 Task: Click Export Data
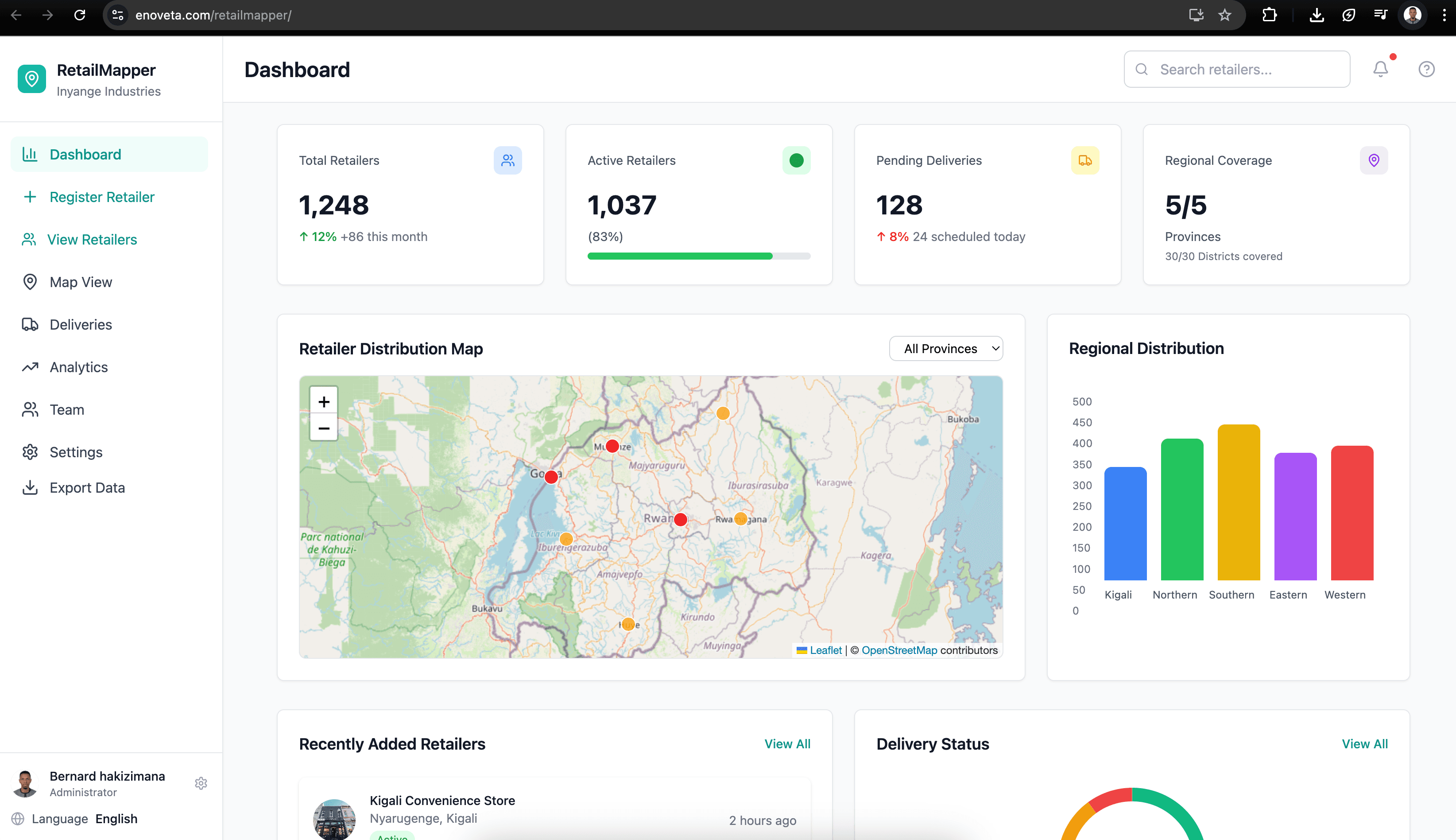pos(109,487)
